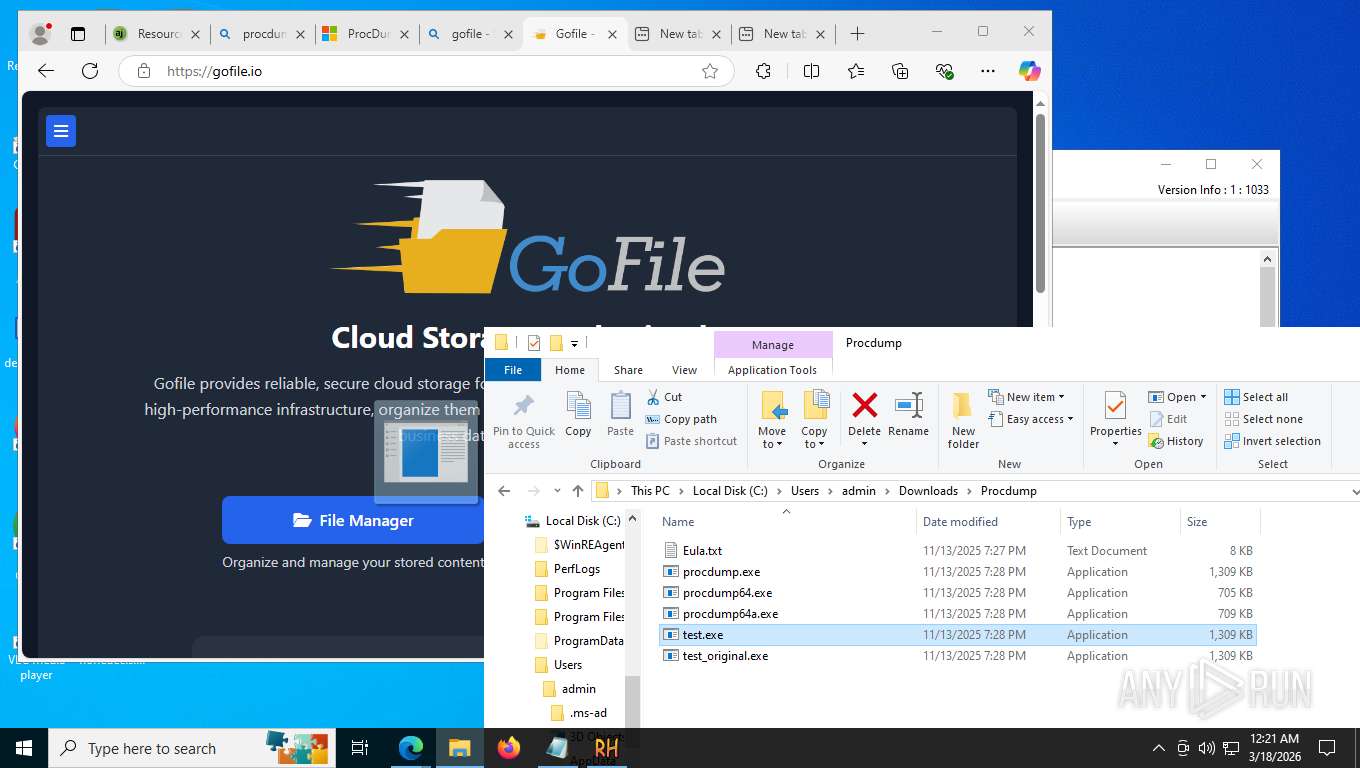The height and width of the screenshot is (768, 1360).
Task: Go up one folder level arrow
Action: (x=578, y=491)
